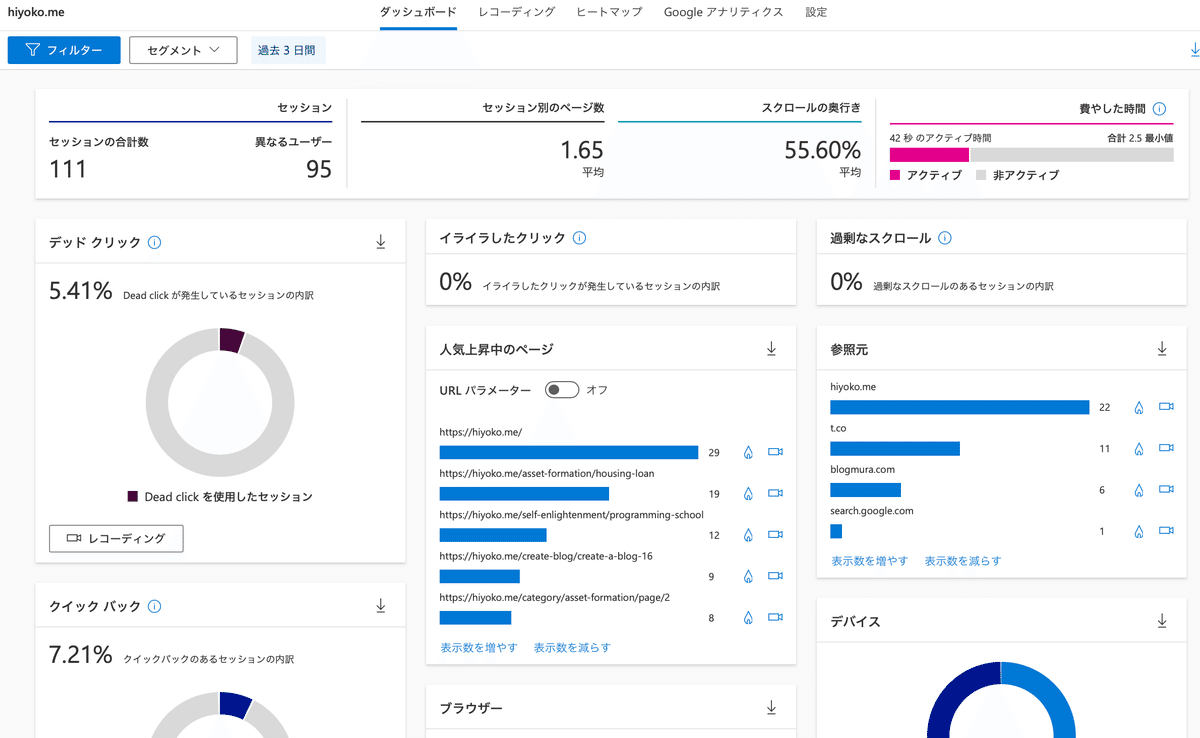The image size is (1200, 738).
Task: Click 表示数を減らす under popular pages
Action: pos(572,648)
